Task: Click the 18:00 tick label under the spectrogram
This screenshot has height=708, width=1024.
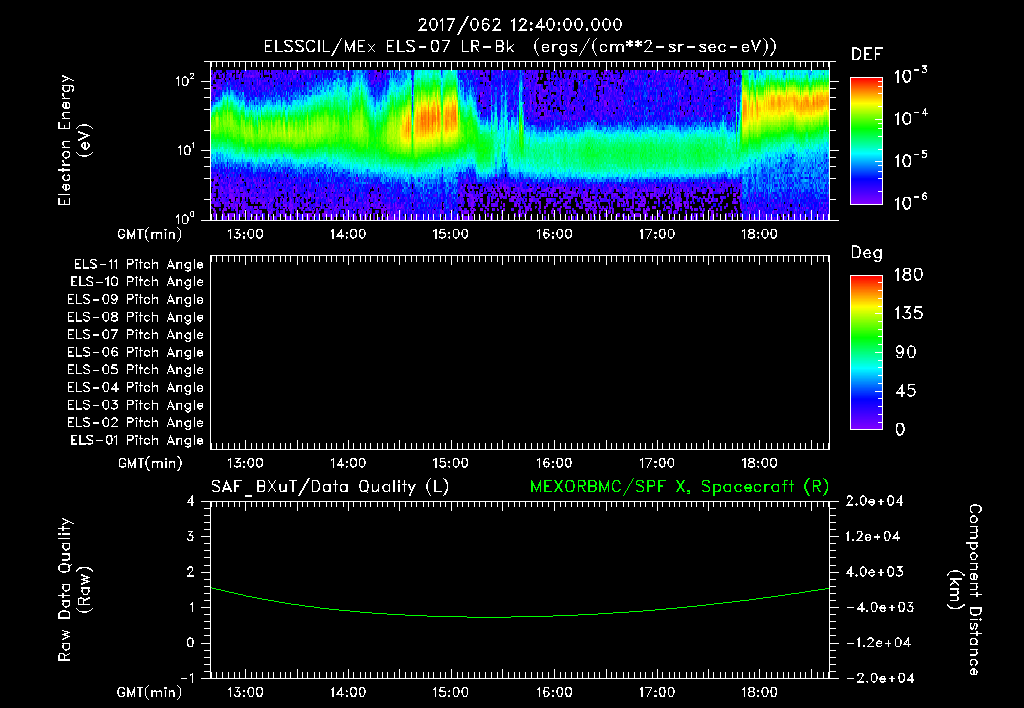Action: 759,234
